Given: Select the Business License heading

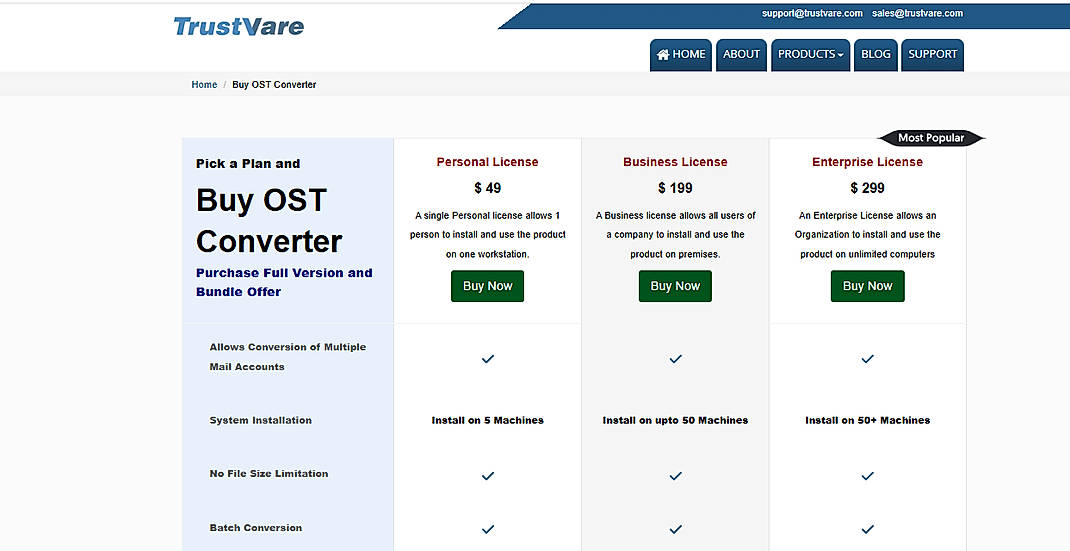Looking at the screenshot, I should pos(675,162).
